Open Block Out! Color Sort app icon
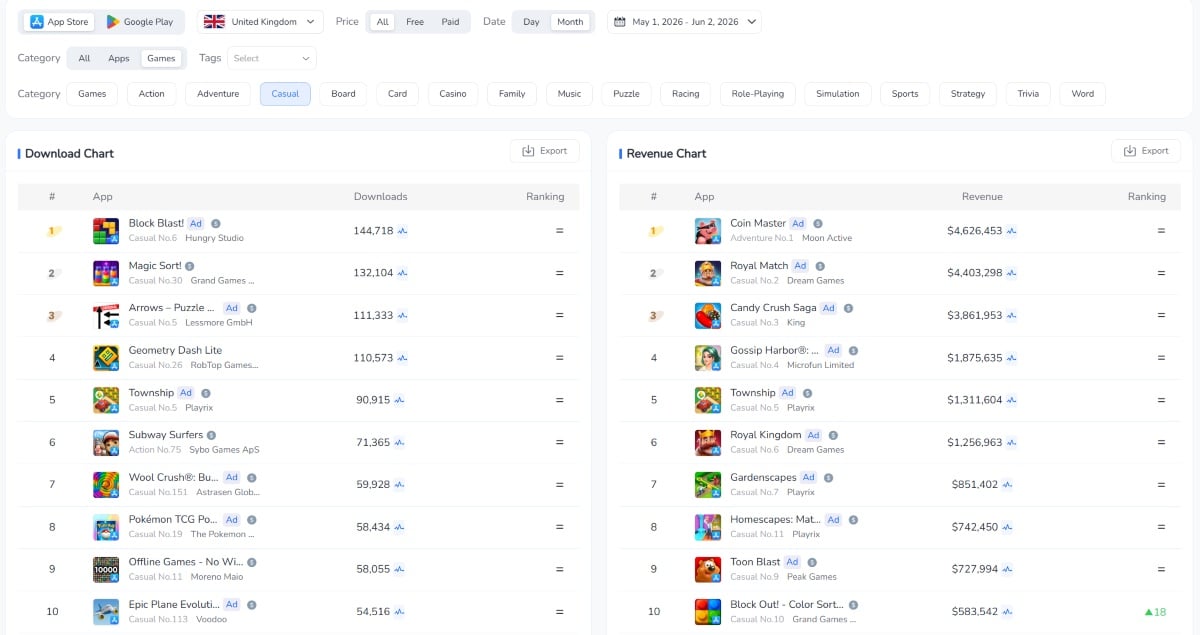This screenshot has width=1200, height=635. [x=708, y=612]
